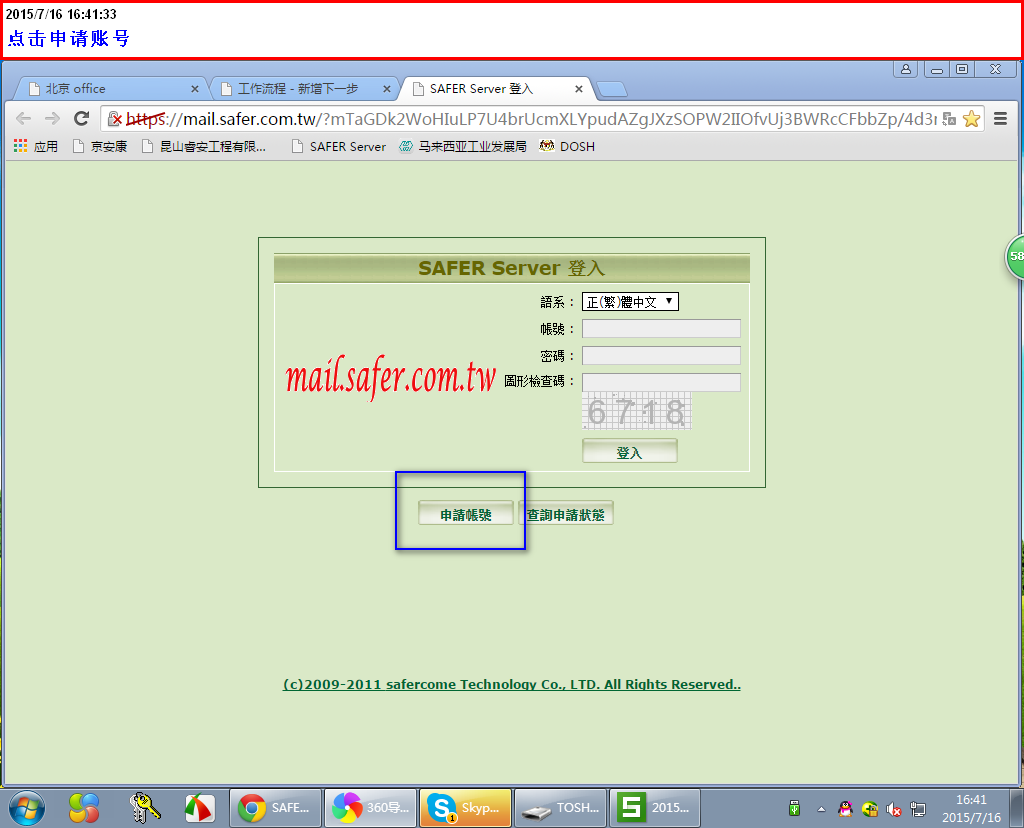1024x828 pixels.
Task: Open Skype from the taskbar
Action: tap(465, 807)
